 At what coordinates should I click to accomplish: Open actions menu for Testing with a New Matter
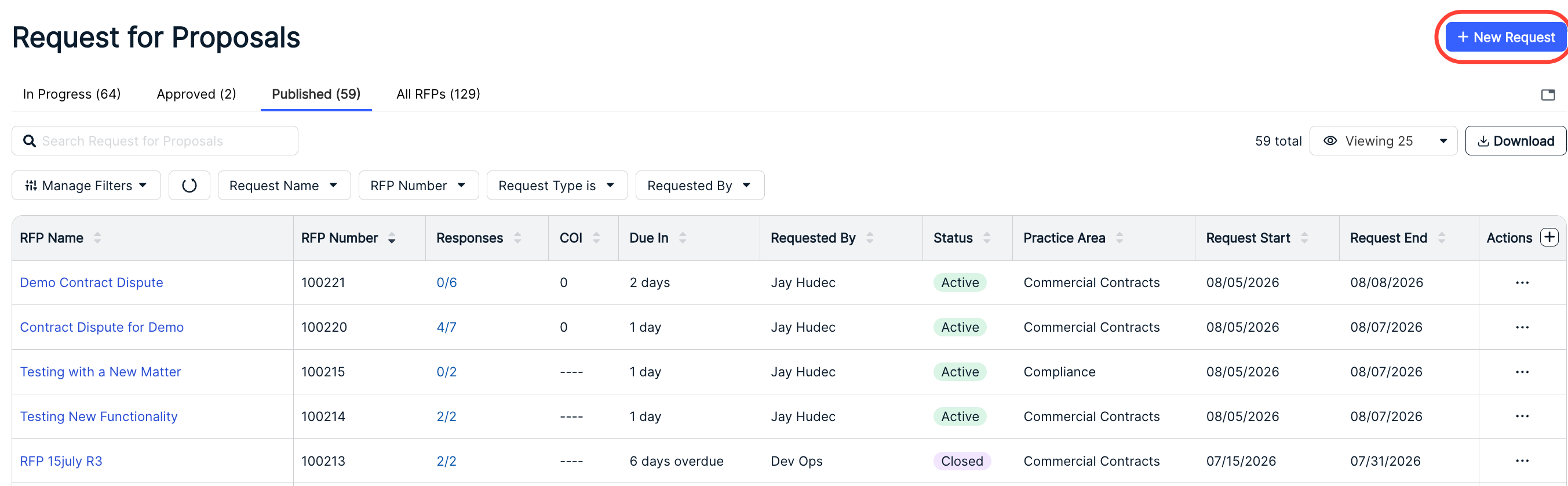(1522, 372)
